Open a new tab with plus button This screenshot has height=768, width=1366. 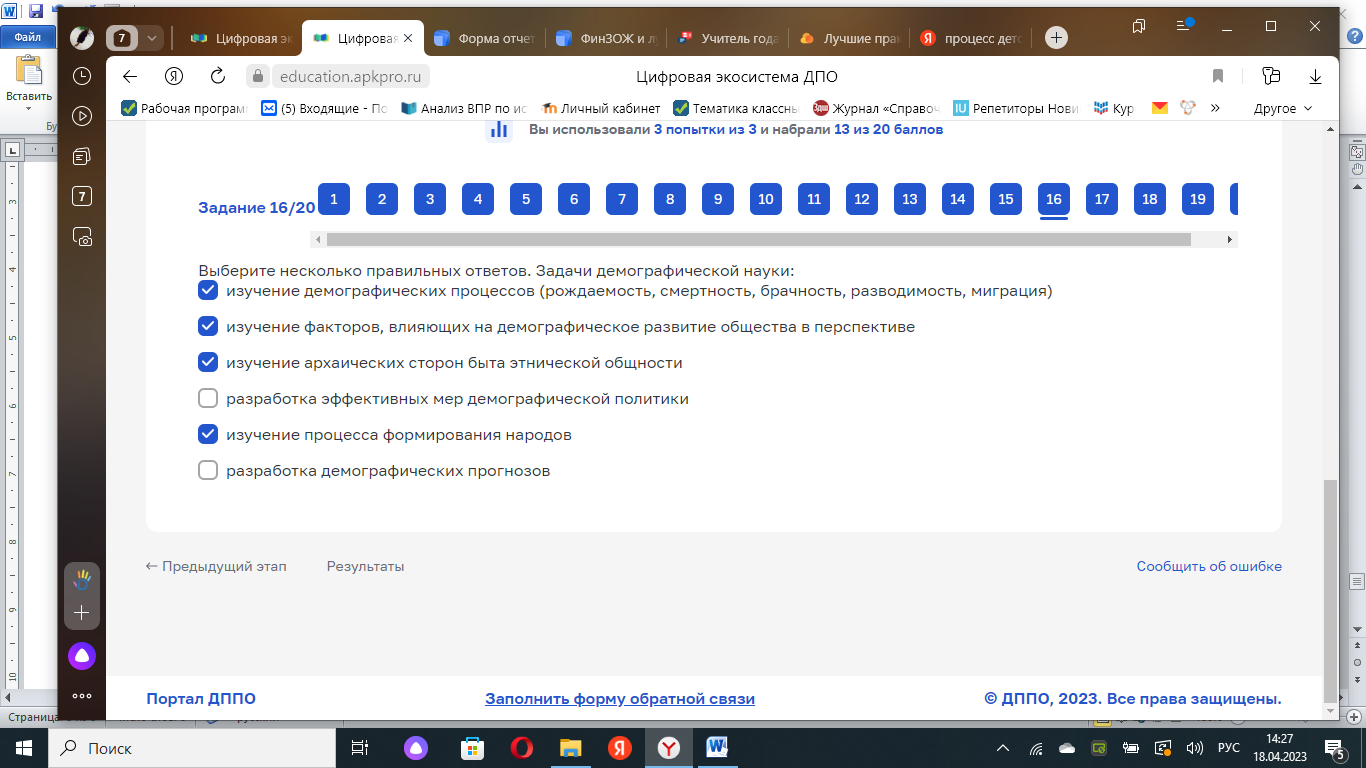tap(1056, 38)
